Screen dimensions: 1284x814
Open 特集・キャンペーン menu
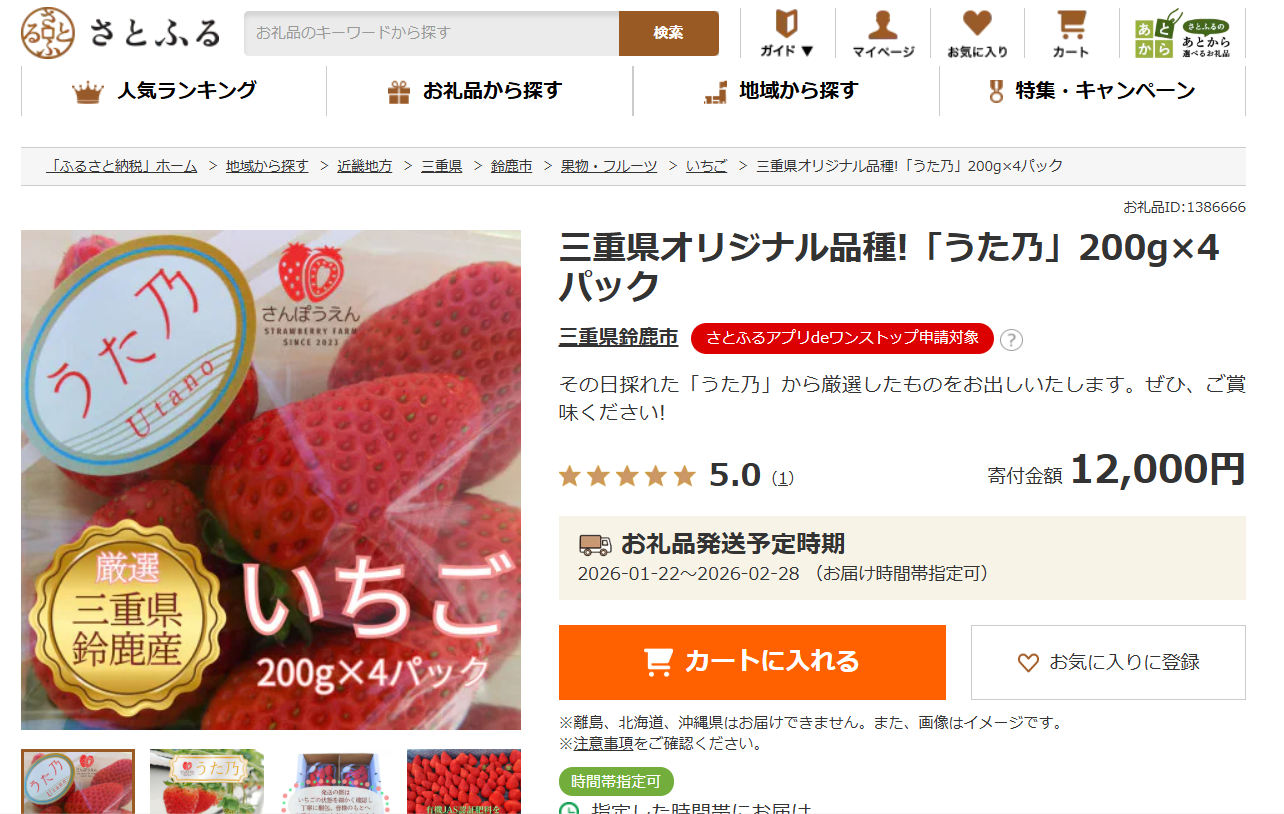1092,91
